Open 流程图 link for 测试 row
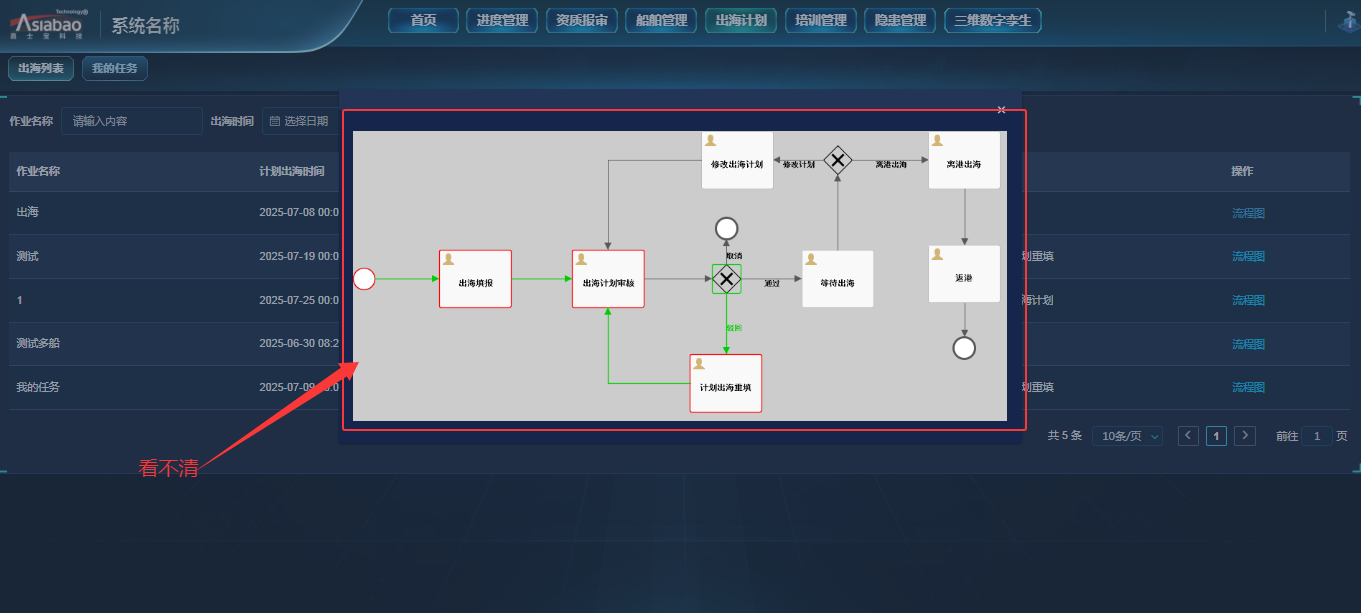This screenshot has width=1361, height=613. click(x=1248, y=257)
